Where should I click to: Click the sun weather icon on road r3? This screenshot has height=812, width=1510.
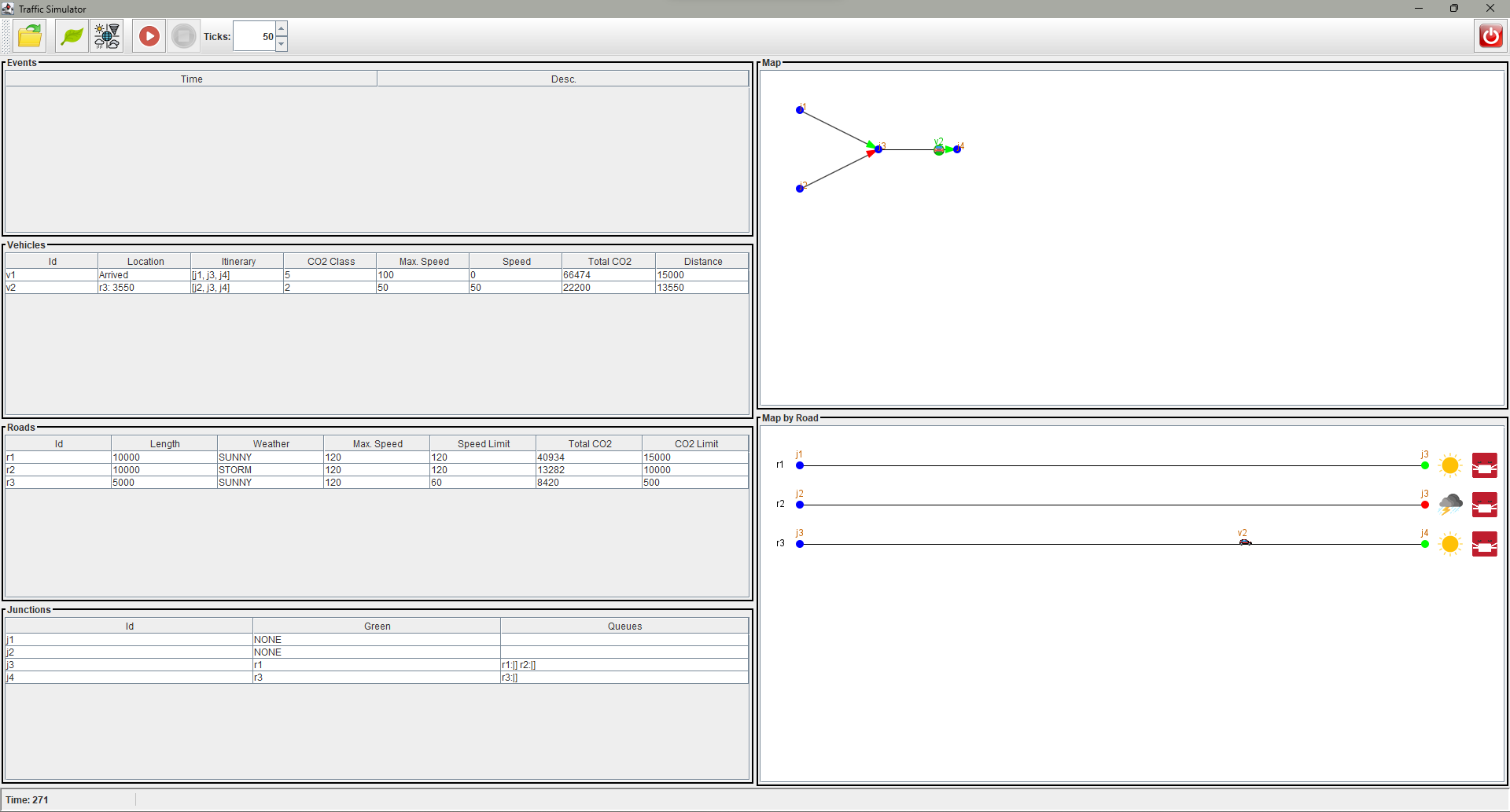point(1450,544)
